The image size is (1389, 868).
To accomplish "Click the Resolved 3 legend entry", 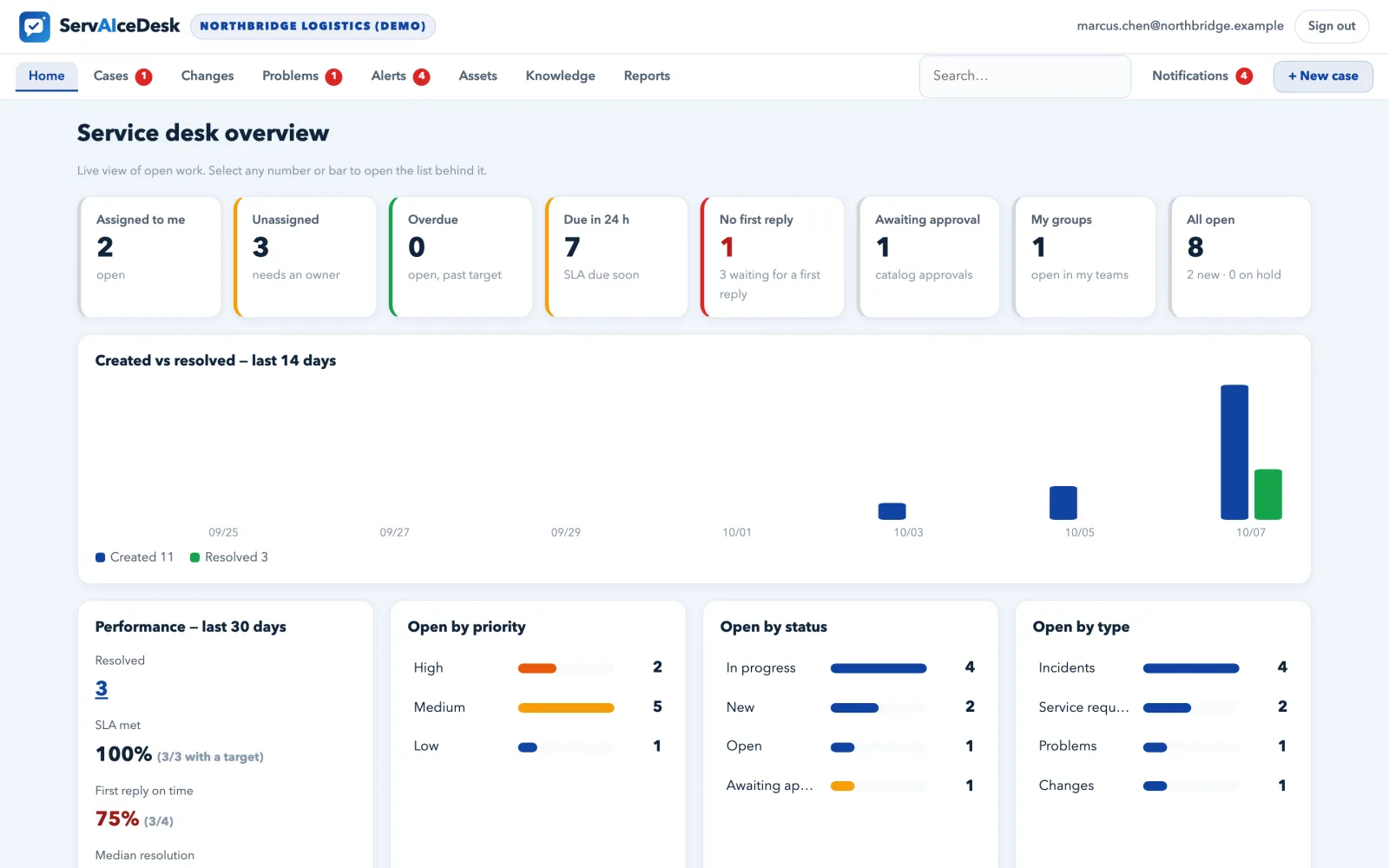I will tap(229, 557).
